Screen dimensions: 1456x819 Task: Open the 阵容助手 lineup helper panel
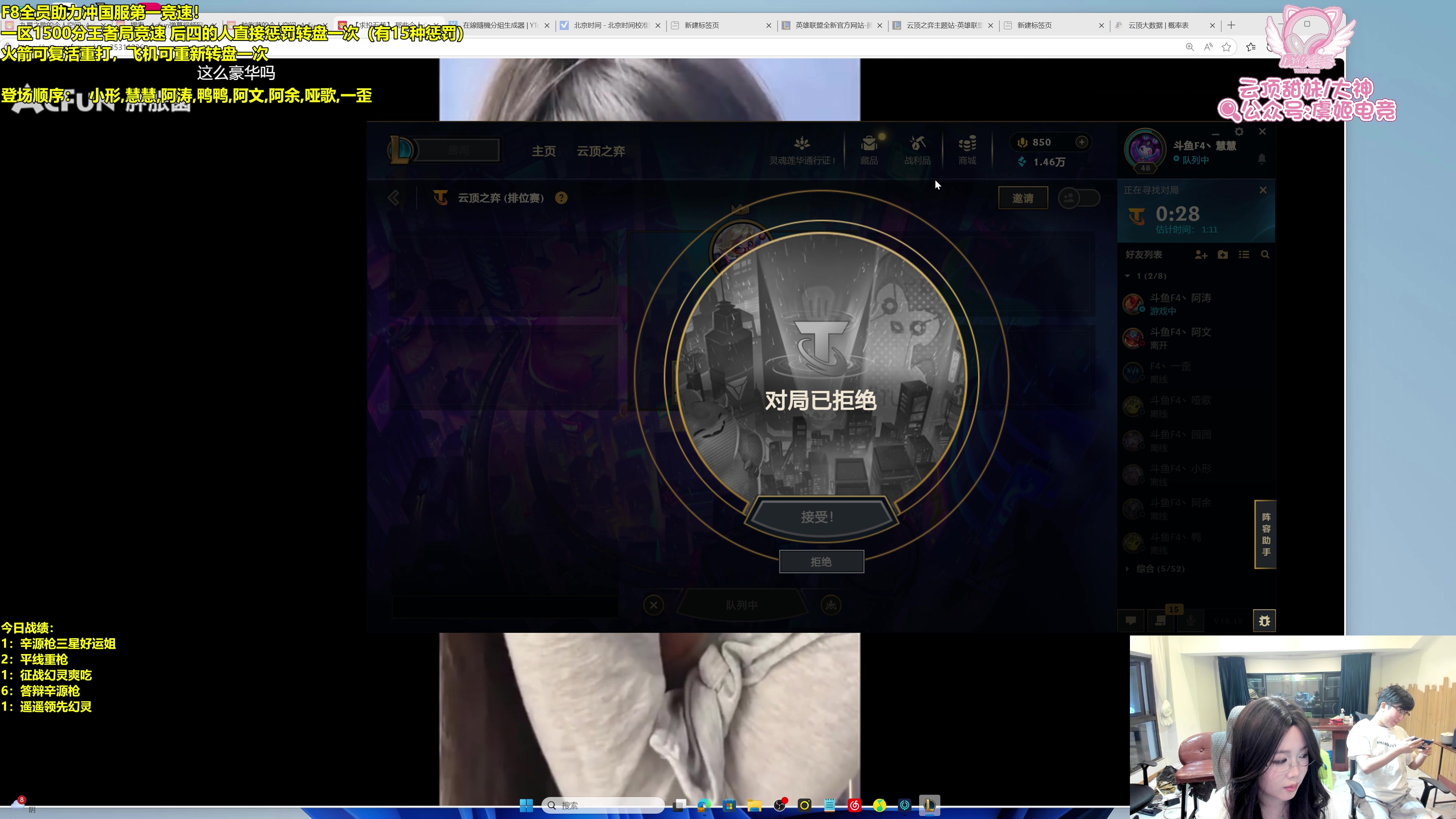pos(1265,534)
